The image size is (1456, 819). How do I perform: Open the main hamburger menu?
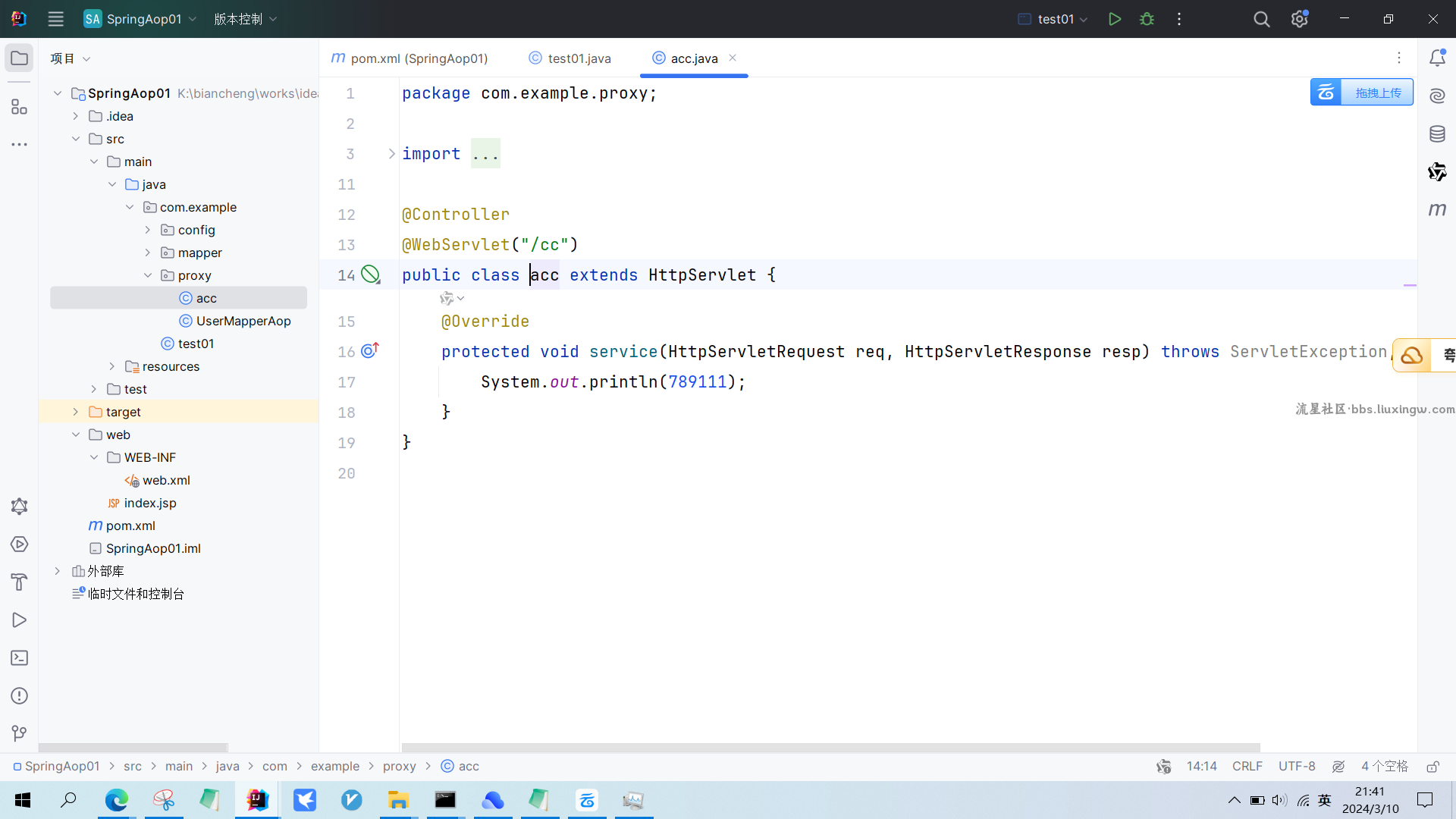click(55, 19)
